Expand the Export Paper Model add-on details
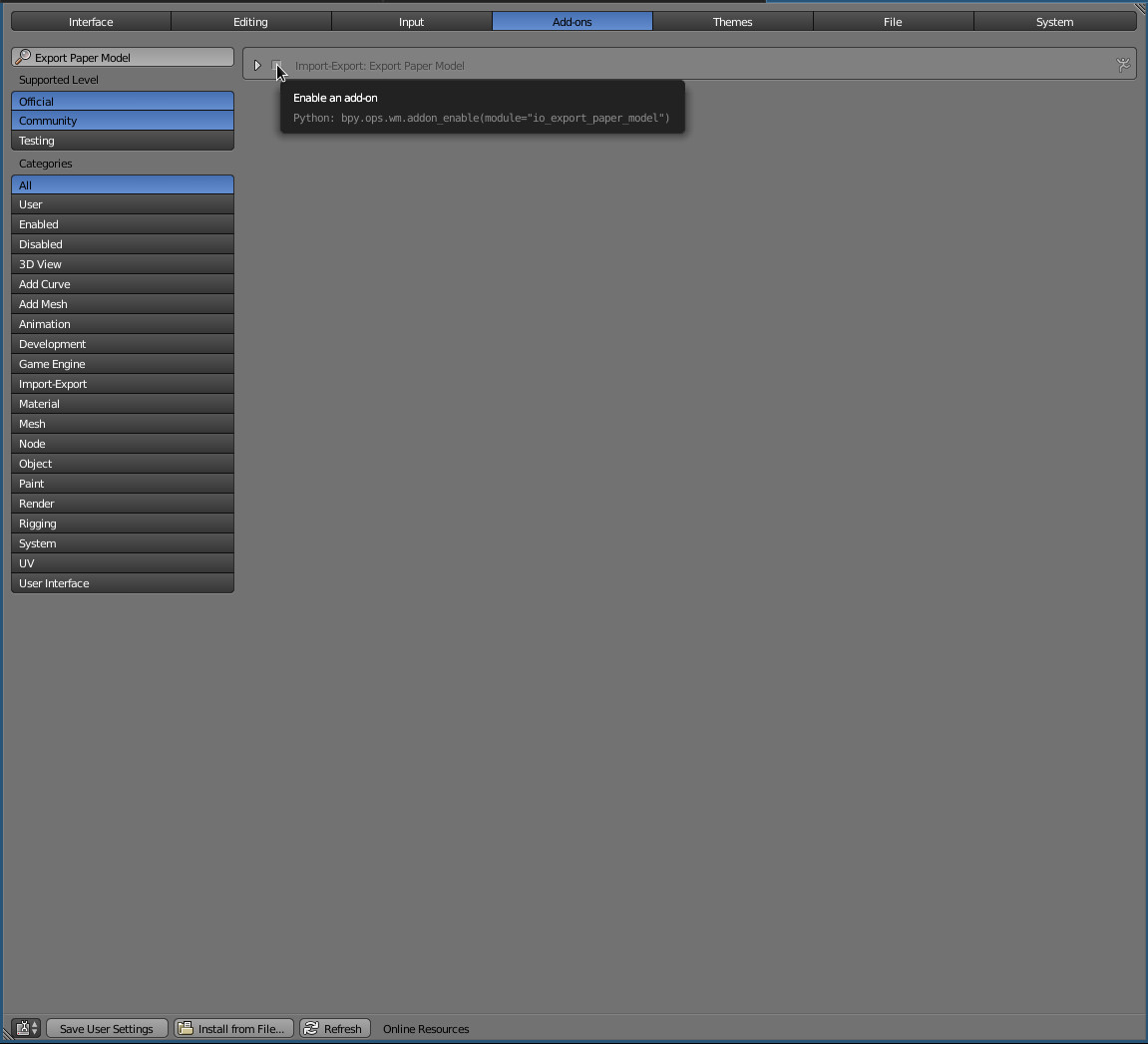The height and width of the screenshot is (1044, 1148). (257, 65)
